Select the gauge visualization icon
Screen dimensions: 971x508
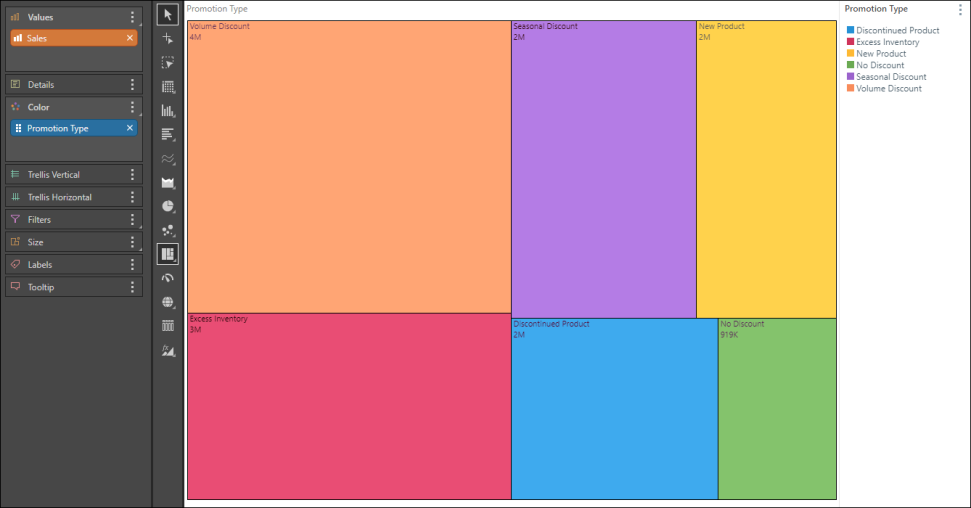[x=168, y=278]
